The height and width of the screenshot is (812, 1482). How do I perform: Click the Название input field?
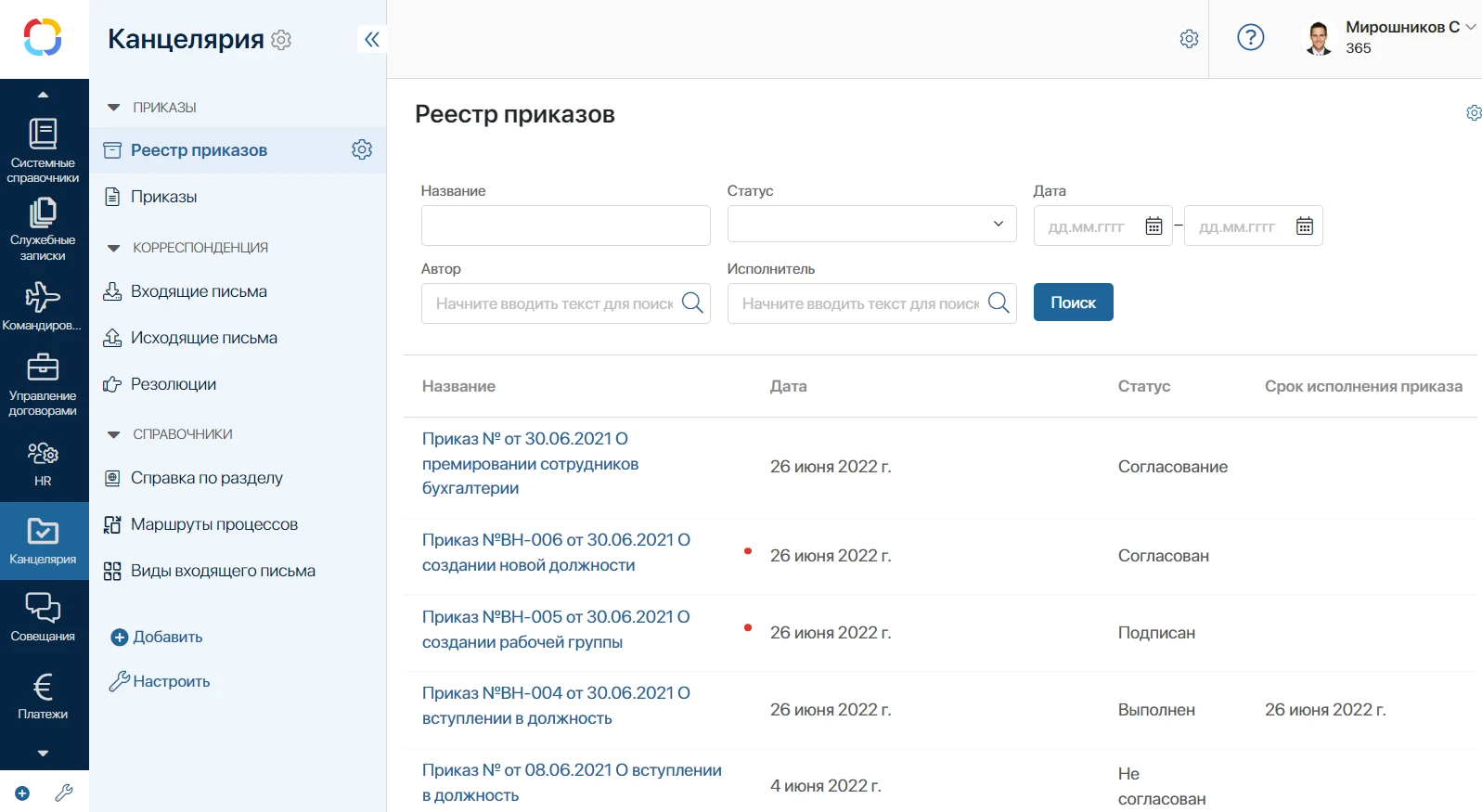pyautogui.click(x=565, y=226)
